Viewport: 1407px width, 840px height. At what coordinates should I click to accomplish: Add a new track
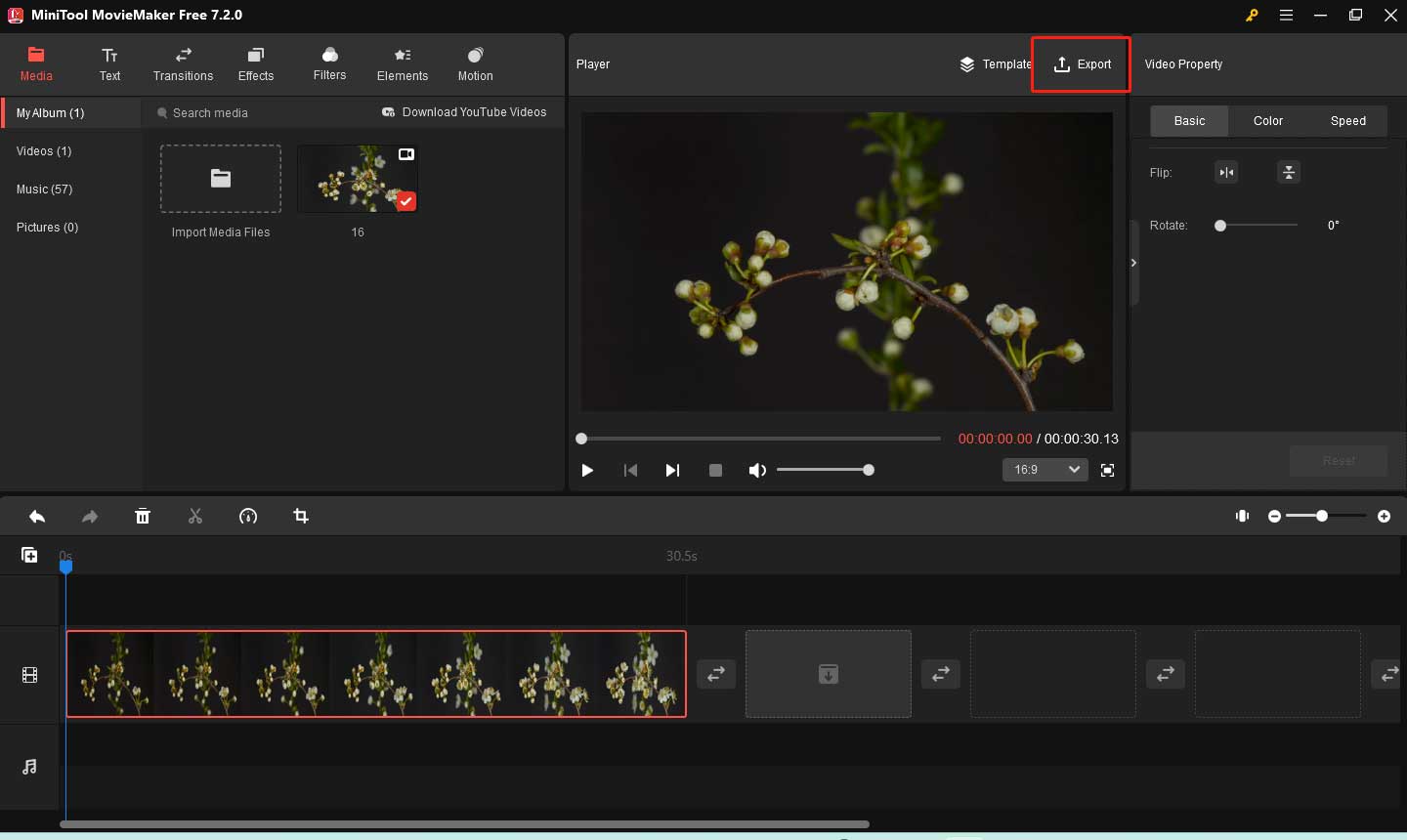click(x=29, y=555)
